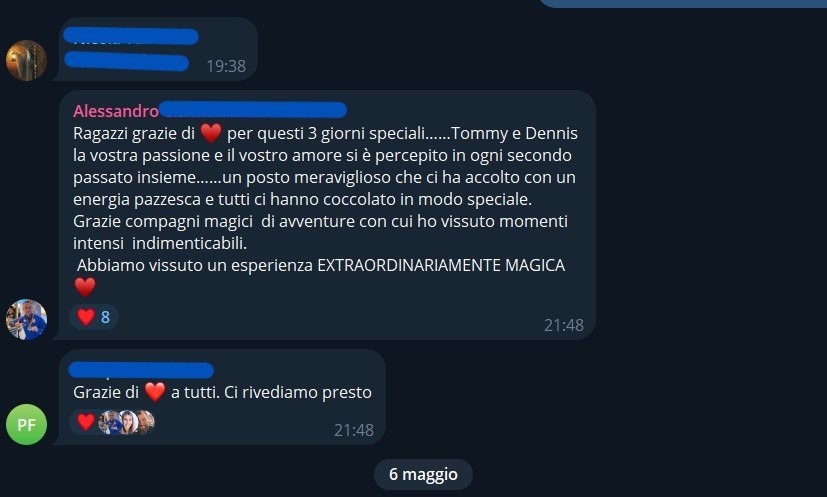Click redacted sender name above 'Grazie di' message

pyautogui.click(x=141, y=370)
